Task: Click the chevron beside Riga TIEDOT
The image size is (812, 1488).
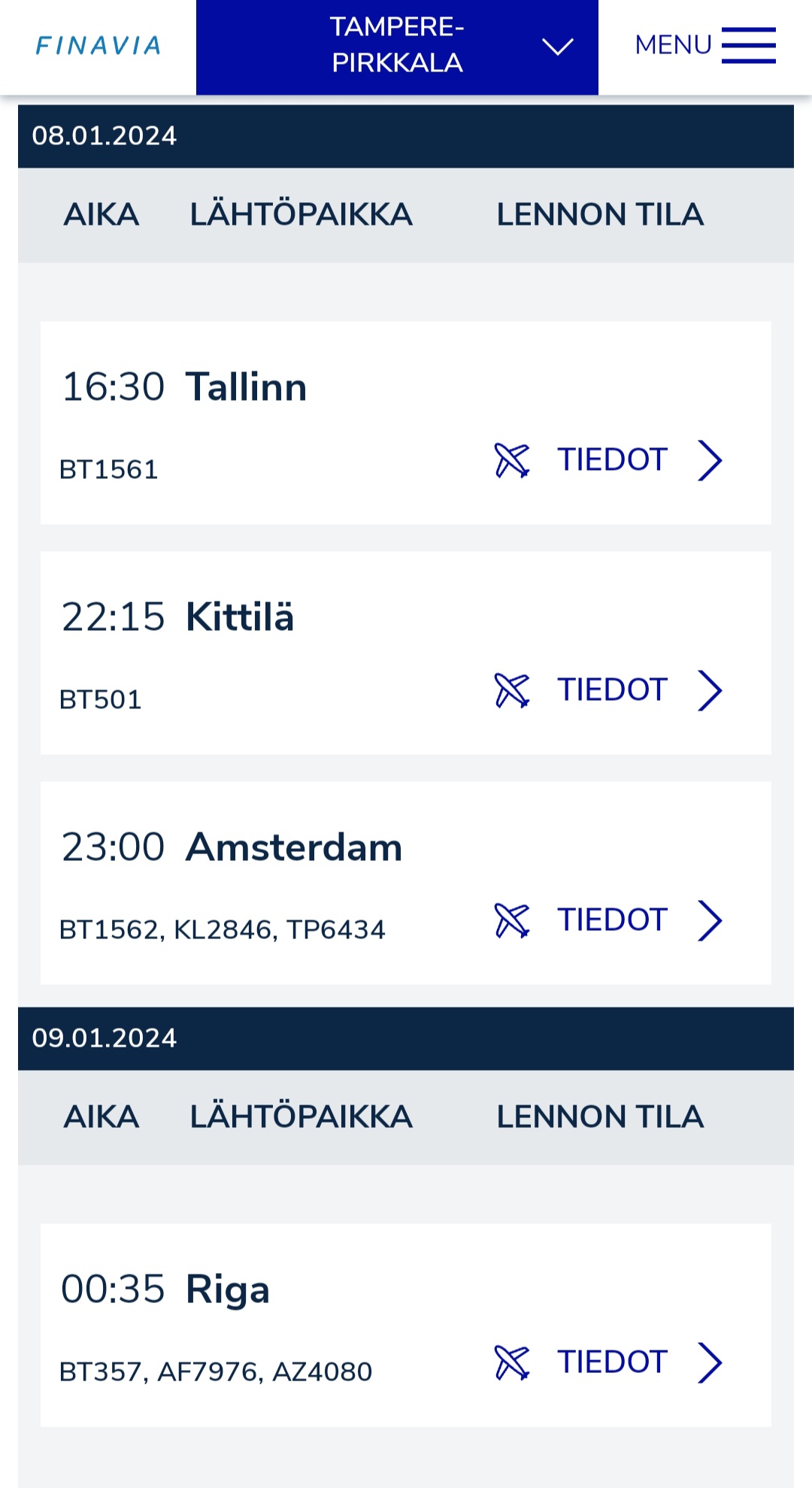Action: point(710,1362)
